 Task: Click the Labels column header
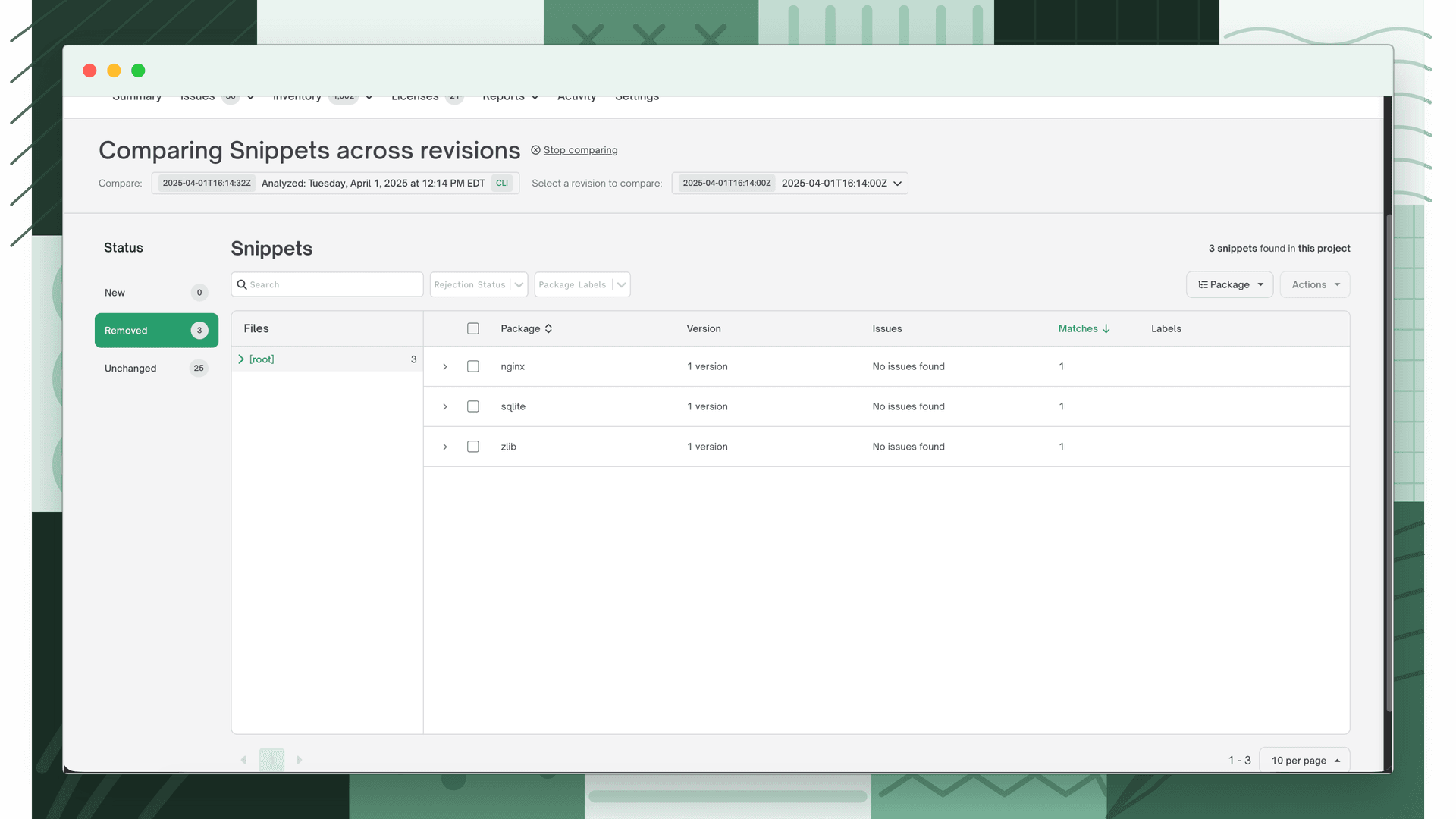point(1166,328)
